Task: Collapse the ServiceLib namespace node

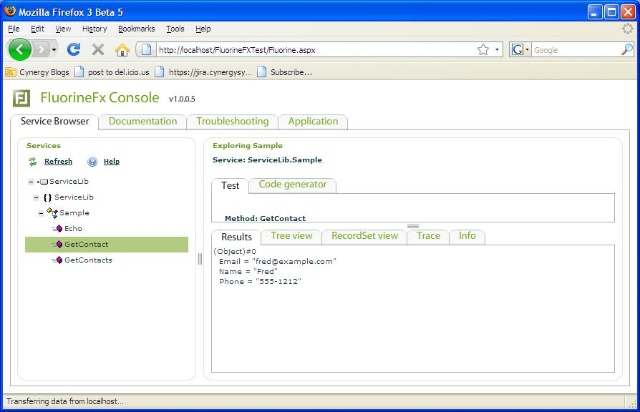Action: (36, 198)
